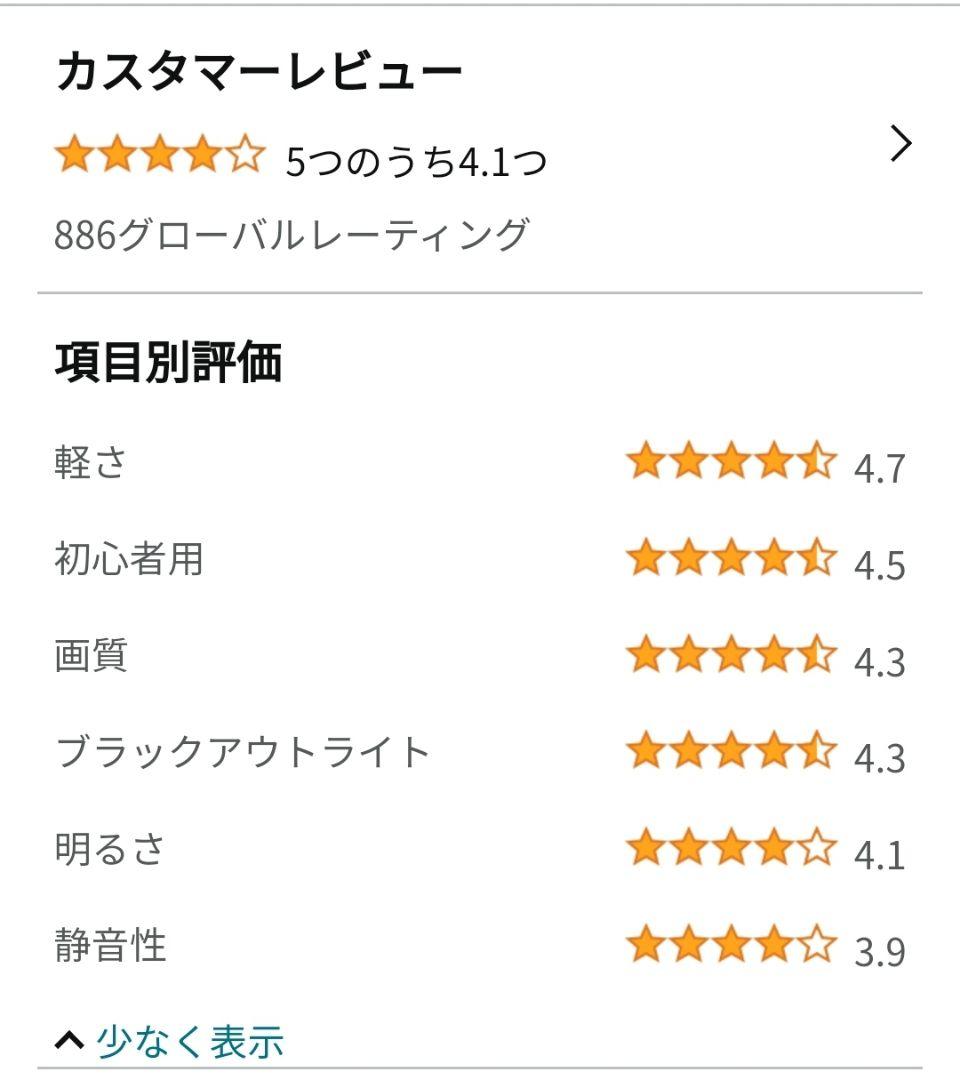Tap the 5つのうち4.1つ rating text
Viewport: 960px width, 1080px height.
coord(416,160)
